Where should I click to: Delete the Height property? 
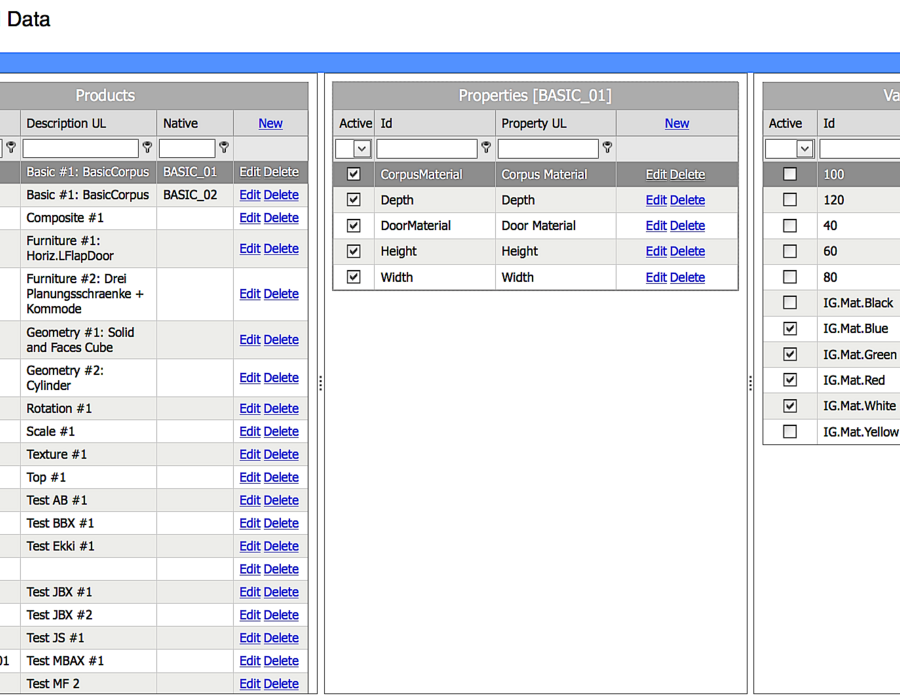pyautogui.click(x=688, y=251)
